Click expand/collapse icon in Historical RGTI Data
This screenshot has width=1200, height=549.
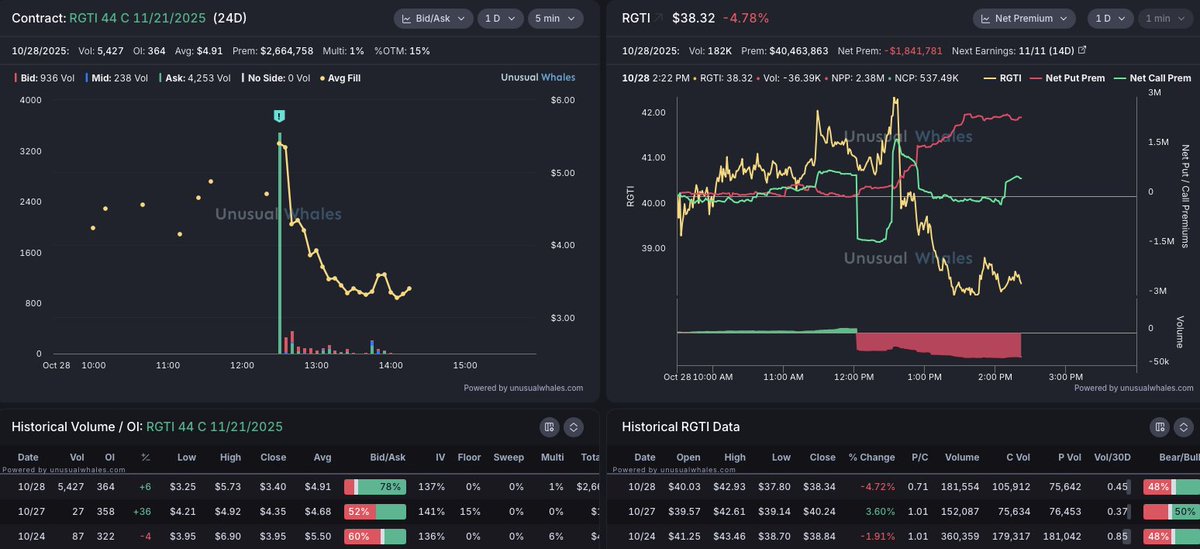[x=1183, y=427]
